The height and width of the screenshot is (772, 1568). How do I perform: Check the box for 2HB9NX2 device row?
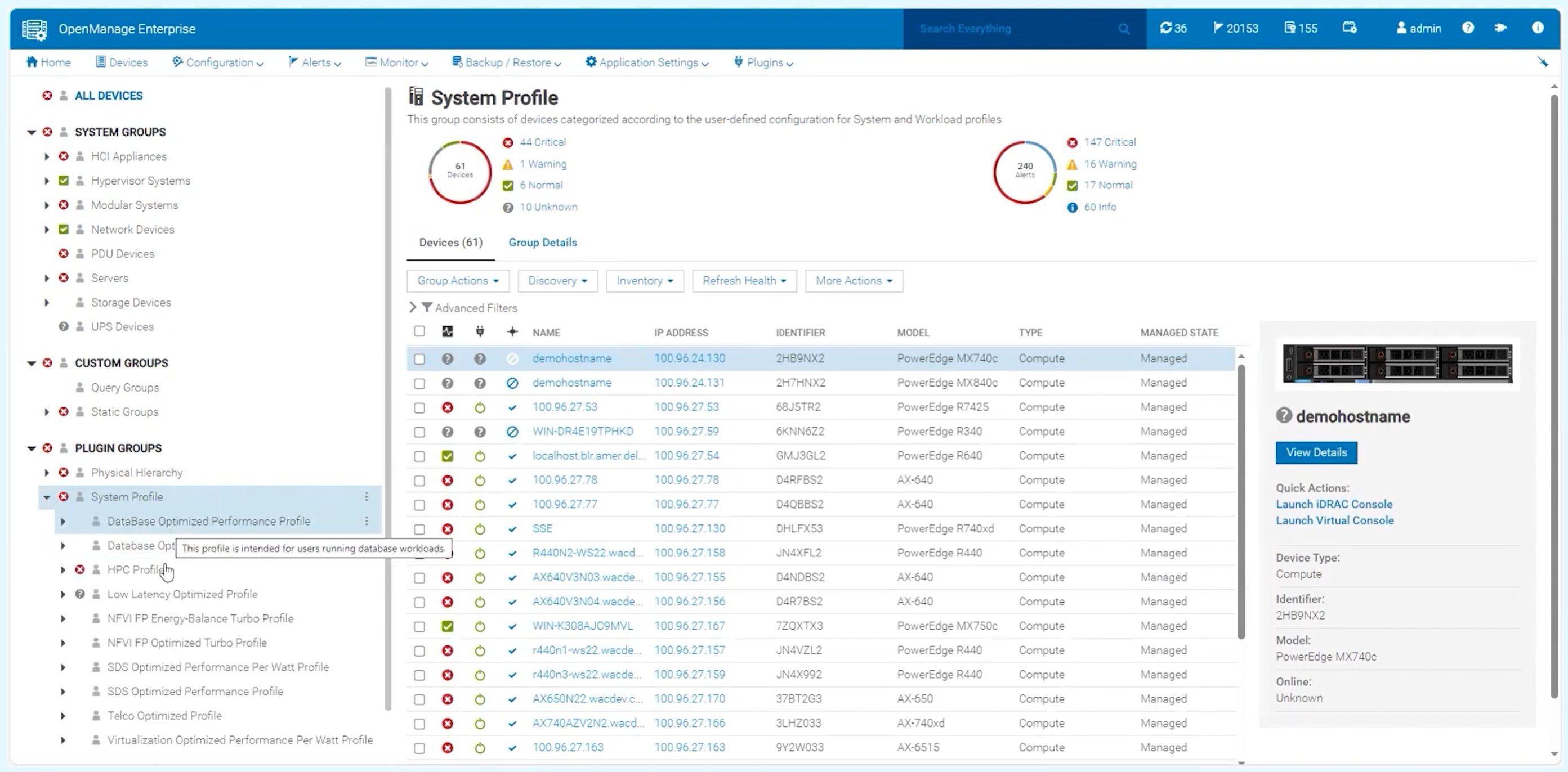[x=419, y=359]
